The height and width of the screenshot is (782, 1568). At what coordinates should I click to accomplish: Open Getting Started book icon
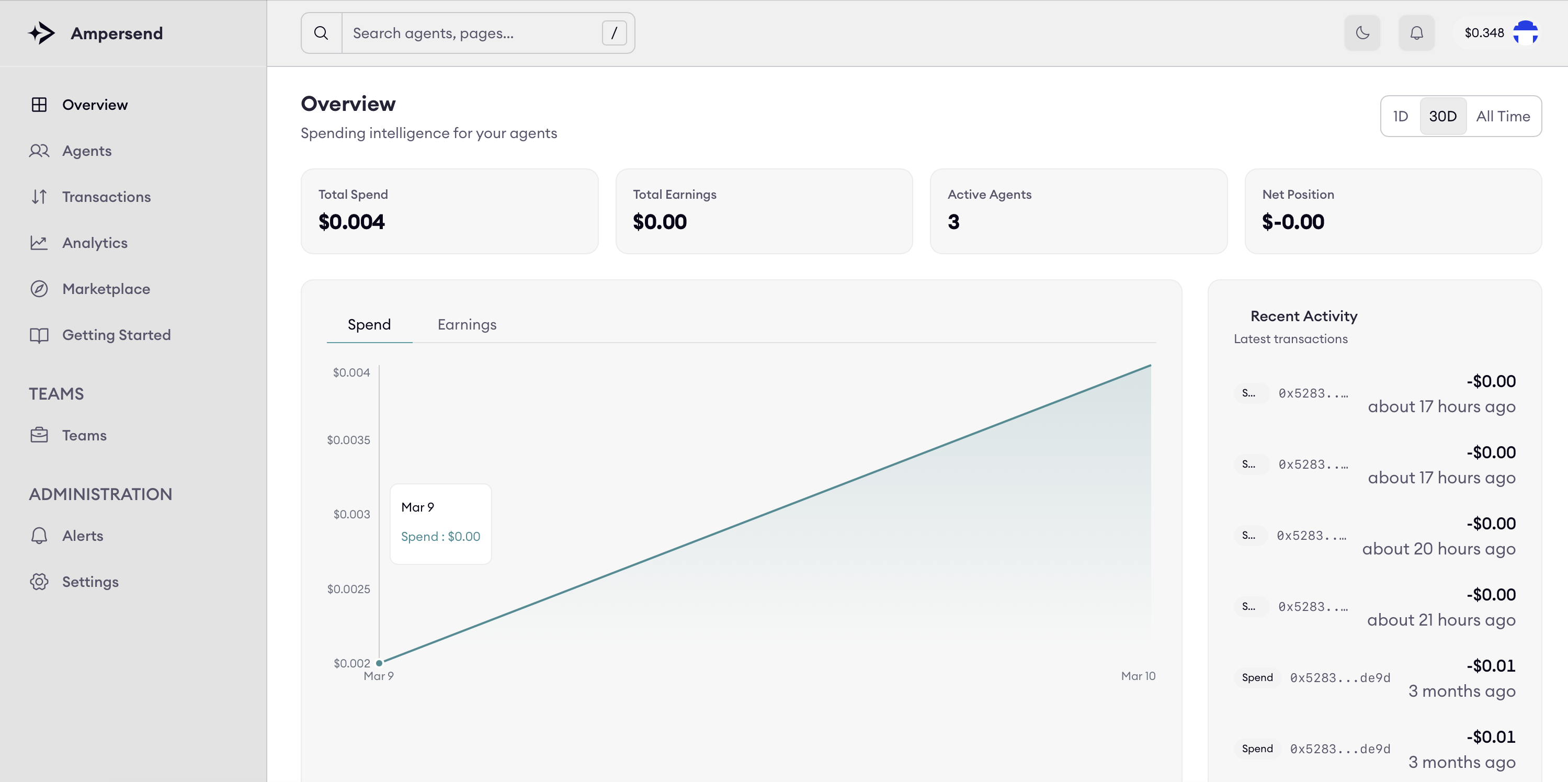[x=39, y=334]
